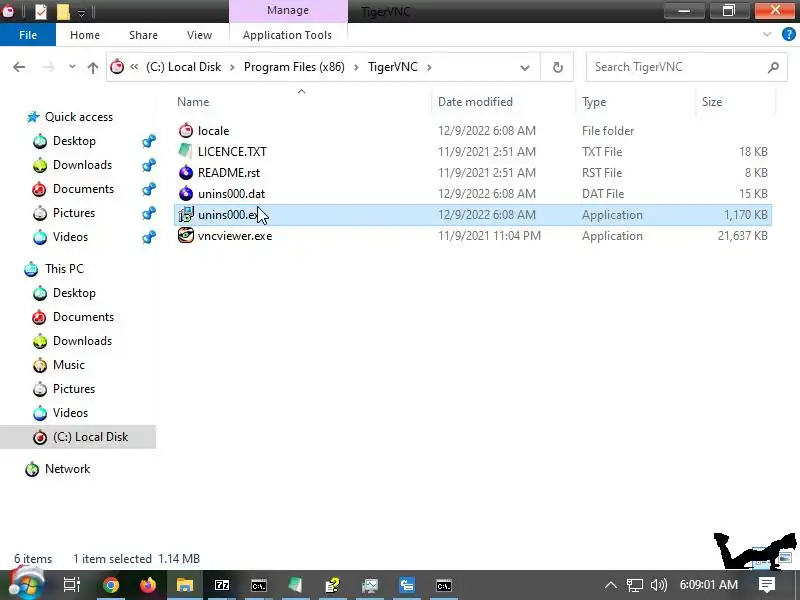Open the Start menu orb
Viewport: 800px width, 600px height.
[x=26, y=585]
